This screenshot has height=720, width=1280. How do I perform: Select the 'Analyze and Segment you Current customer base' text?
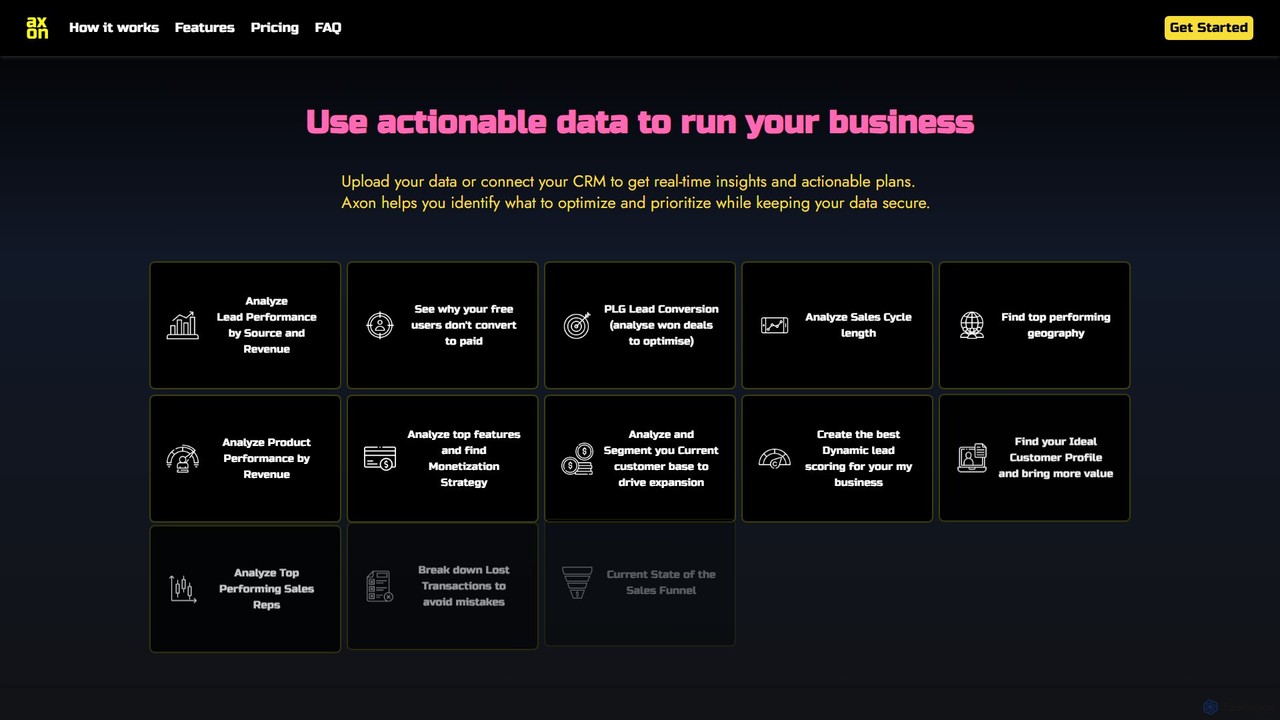click(x=661, y=458)
